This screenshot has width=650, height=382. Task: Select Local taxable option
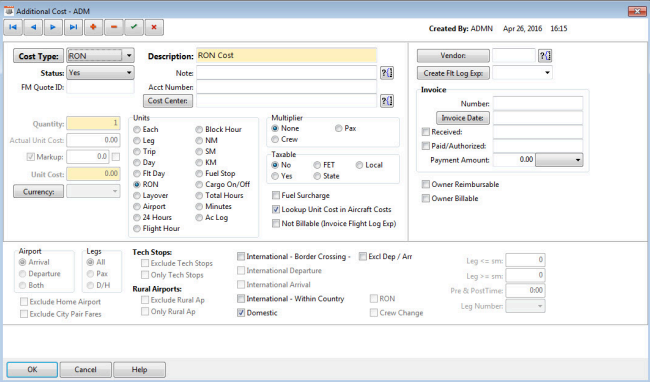pyautogui.click(x=359, y=165)
